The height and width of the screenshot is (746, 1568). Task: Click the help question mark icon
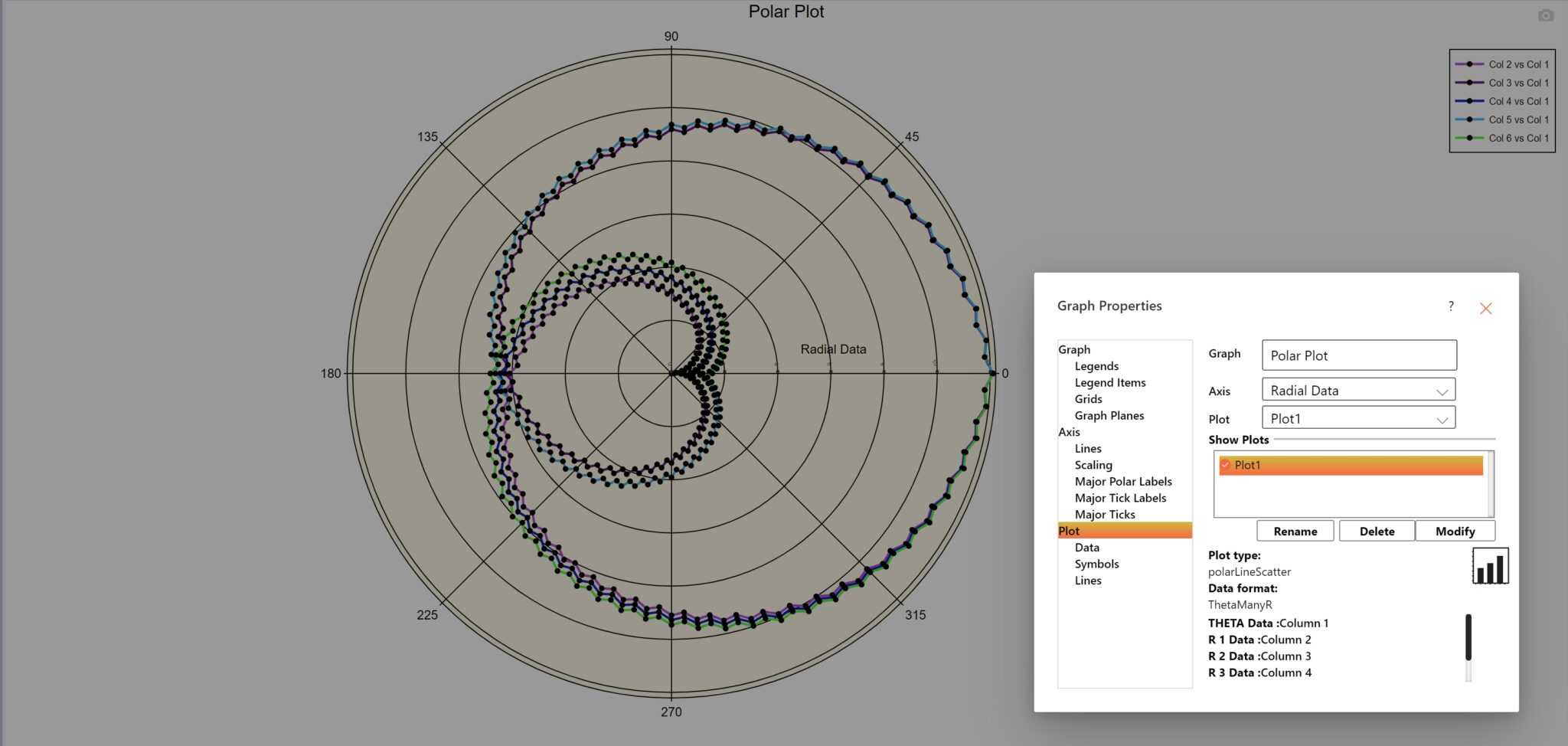[x=1451, y=306]
